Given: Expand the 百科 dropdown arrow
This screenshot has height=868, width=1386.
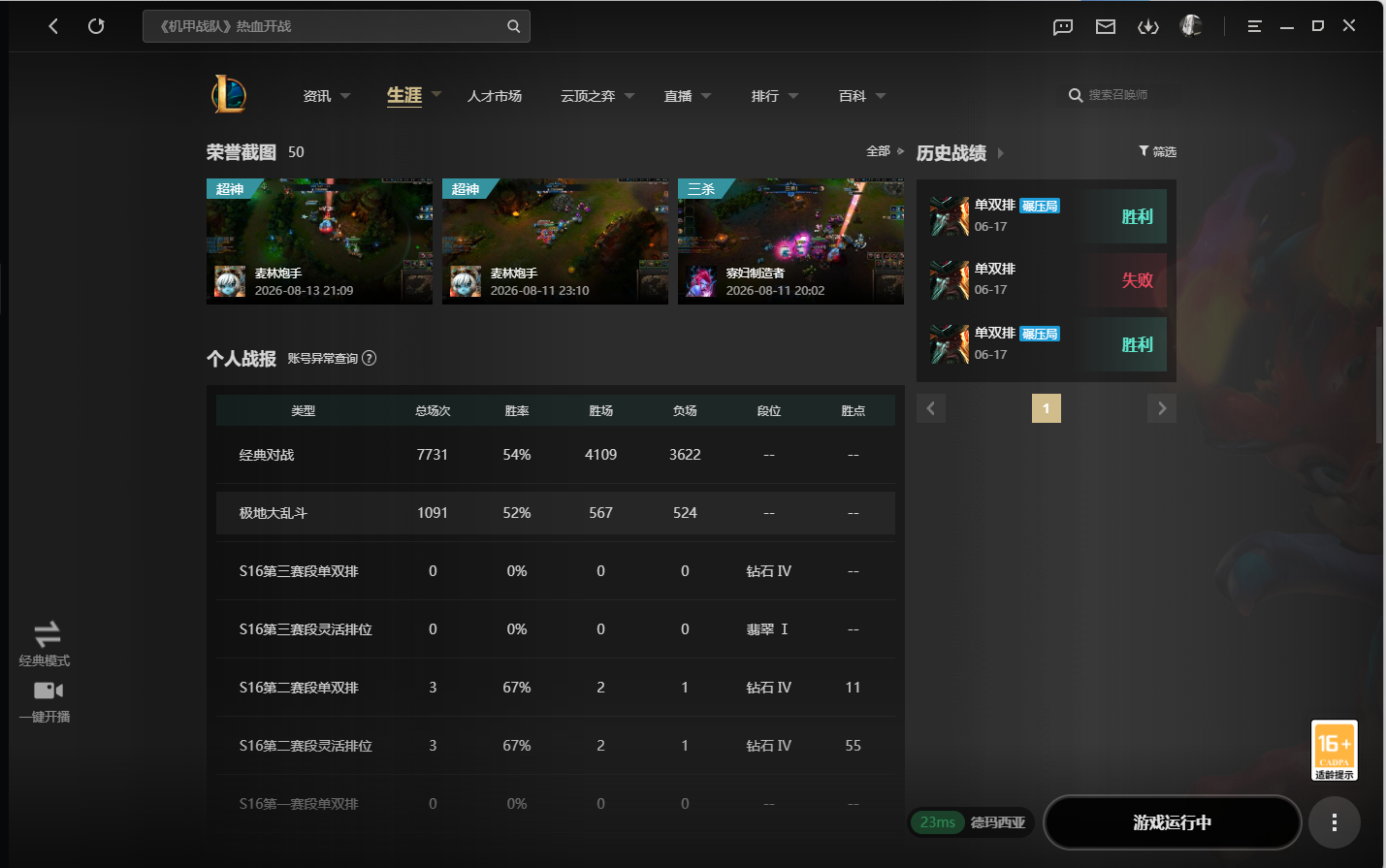Looking at the screenshot, I should point(881,96).
